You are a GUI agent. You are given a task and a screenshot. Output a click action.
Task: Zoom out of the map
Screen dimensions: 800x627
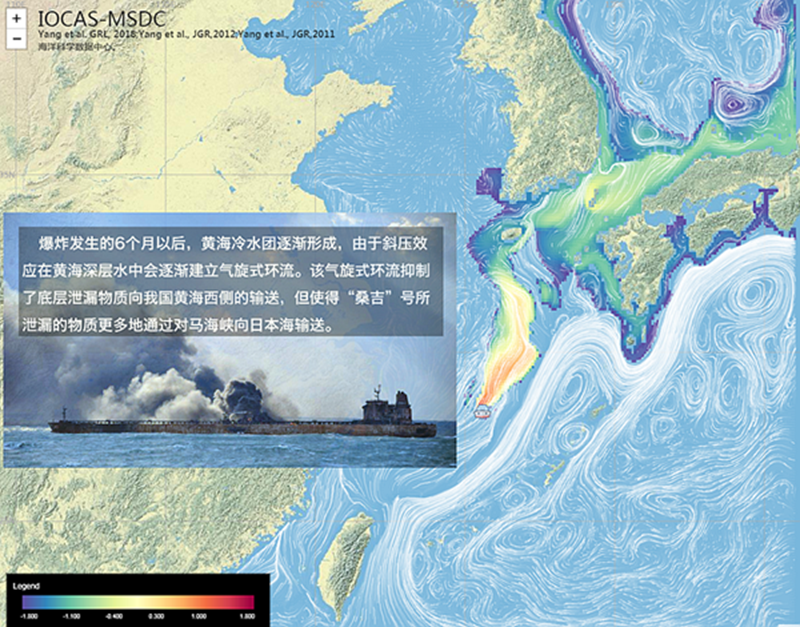[17, 39]
